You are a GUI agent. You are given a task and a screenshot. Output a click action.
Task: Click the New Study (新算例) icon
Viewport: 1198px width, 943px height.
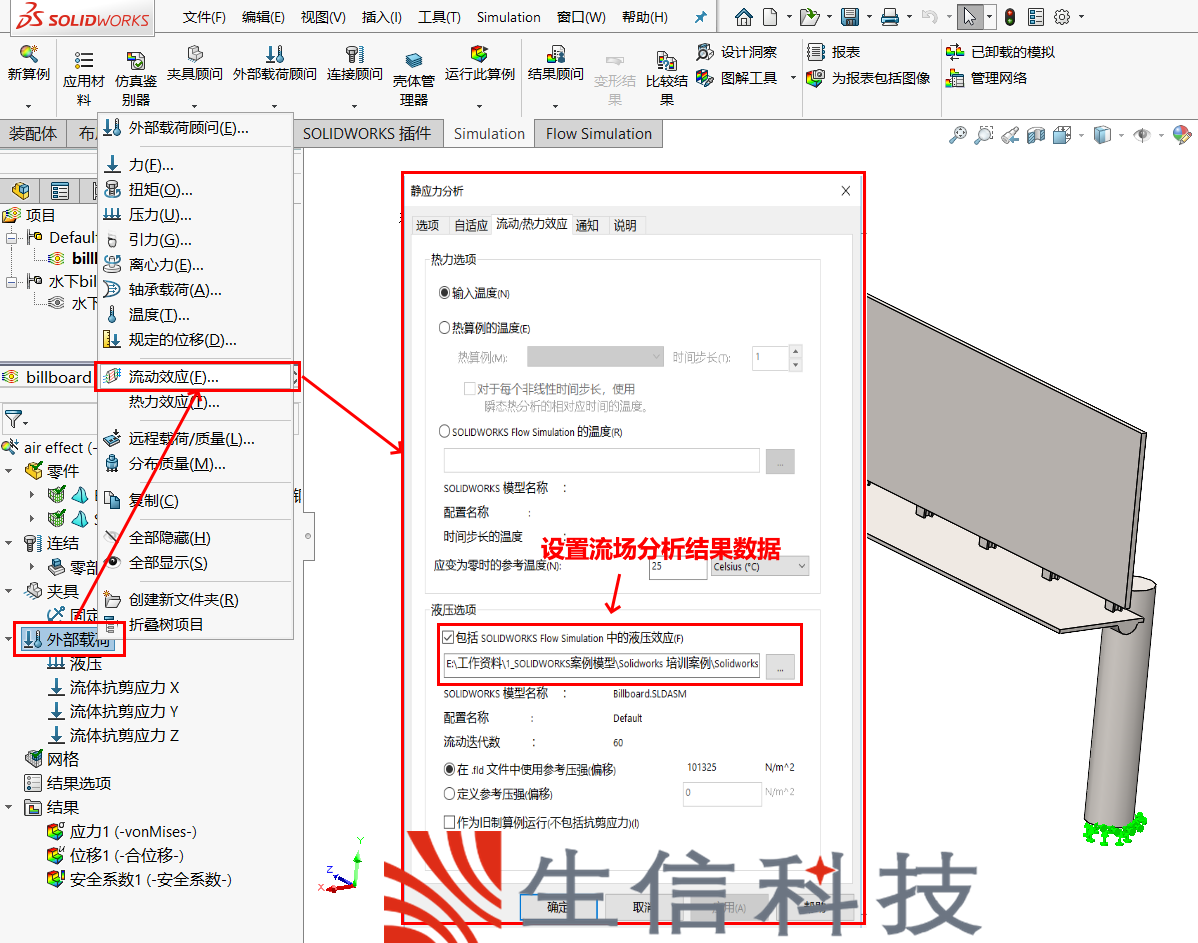coord(28,53)
